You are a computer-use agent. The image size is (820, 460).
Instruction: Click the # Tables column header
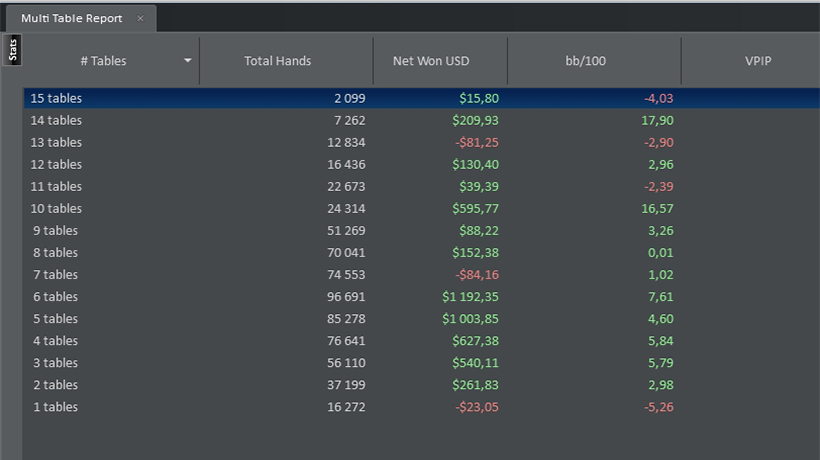(x=104, y=61)
